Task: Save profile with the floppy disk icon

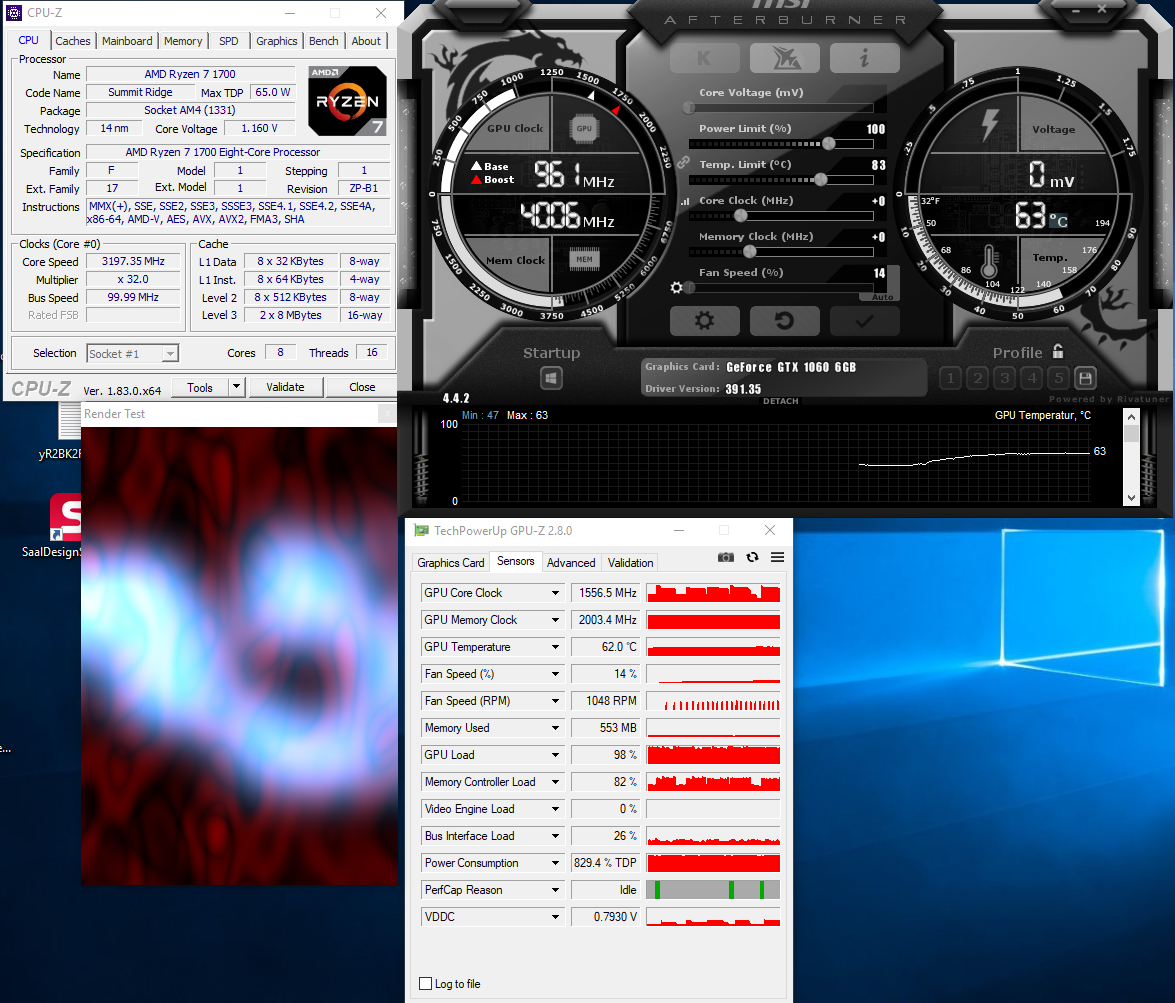Action: point(1086,378)
